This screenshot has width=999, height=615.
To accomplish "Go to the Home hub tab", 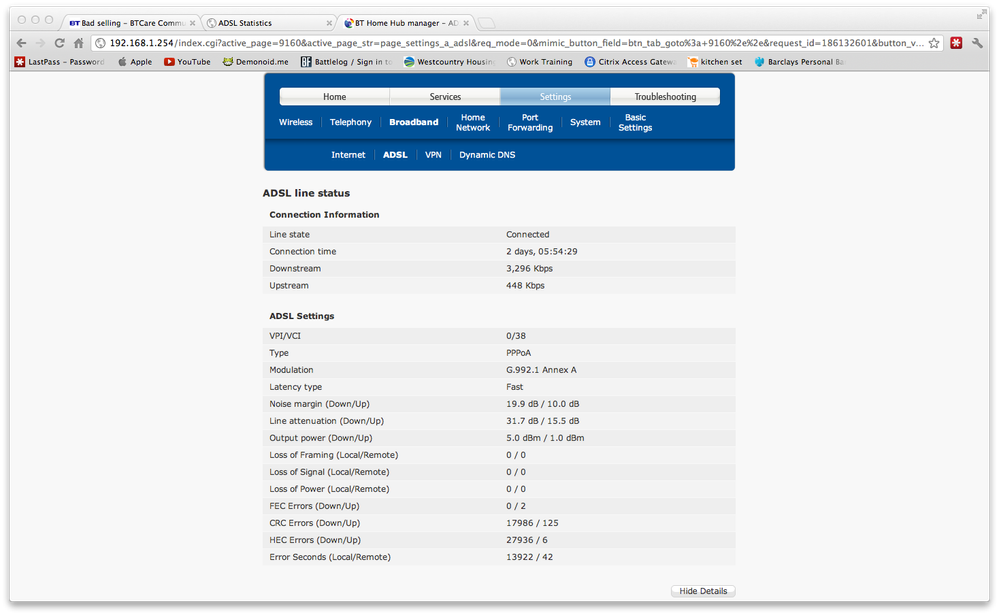I will pos(334,97).
